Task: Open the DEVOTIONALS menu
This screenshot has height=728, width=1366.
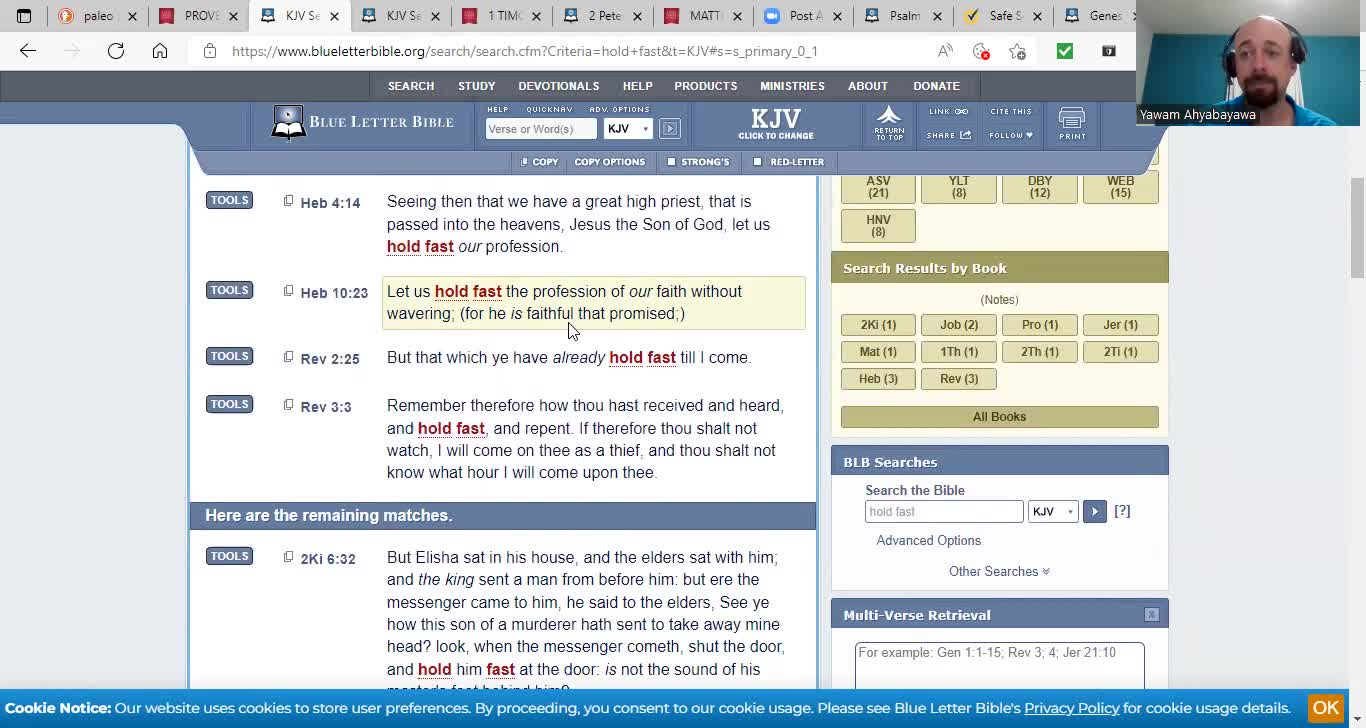Action: tap(558, 86)
